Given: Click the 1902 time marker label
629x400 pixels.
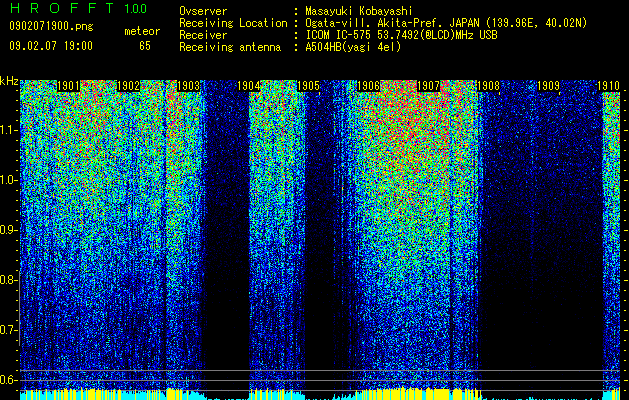Looking at the screenshot, I should pyautogui.click(x=128, y=86).
